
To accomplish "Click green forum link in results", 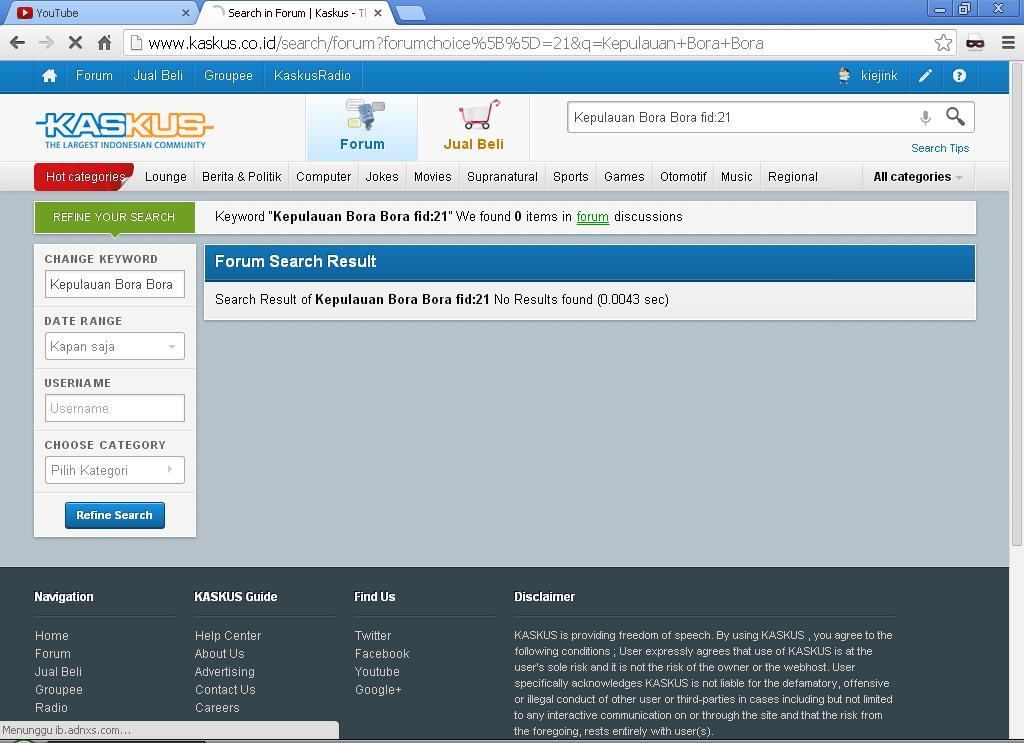I will click(592, 217).
